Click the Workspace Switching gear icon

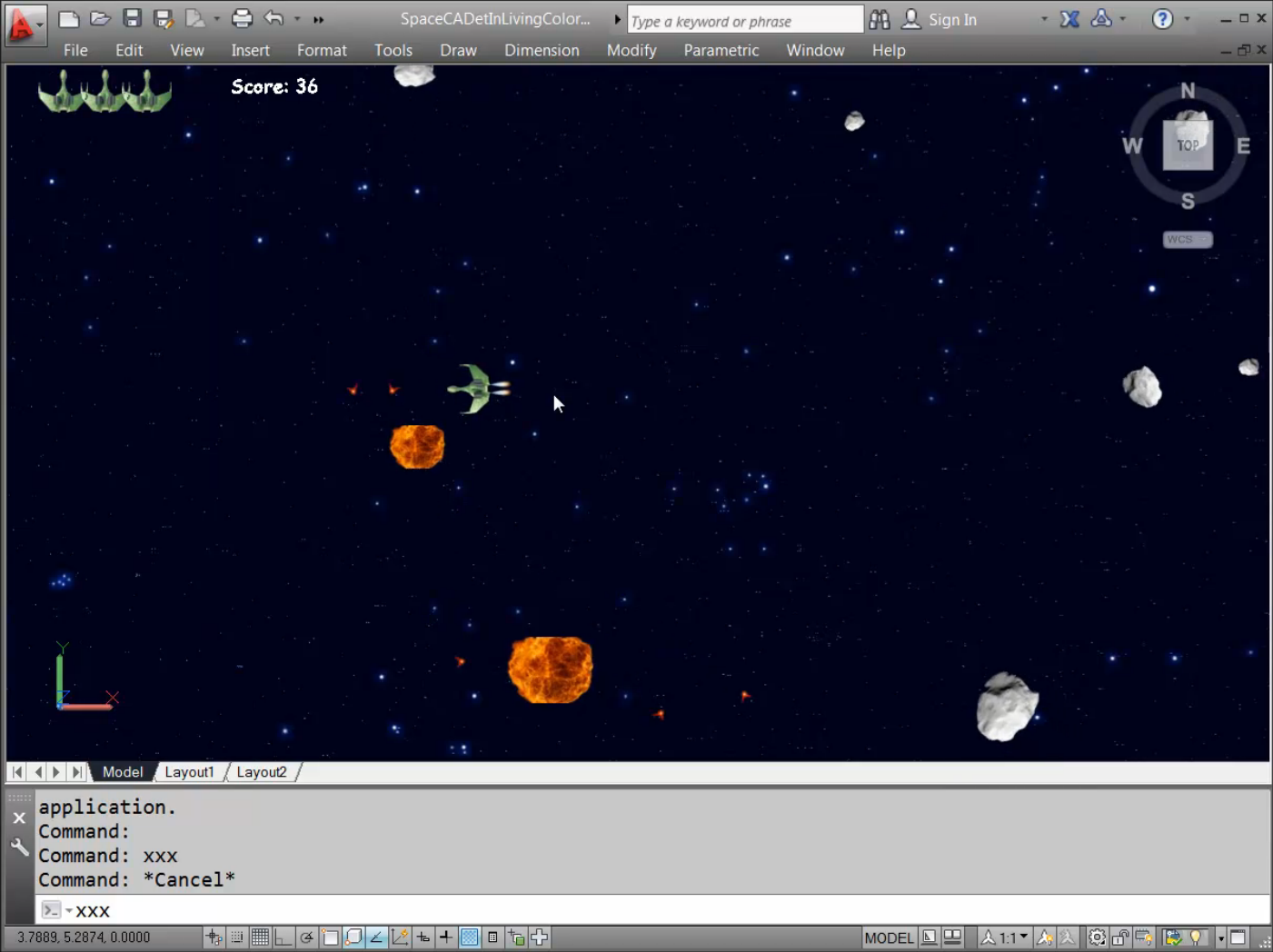pos(1097,937)
